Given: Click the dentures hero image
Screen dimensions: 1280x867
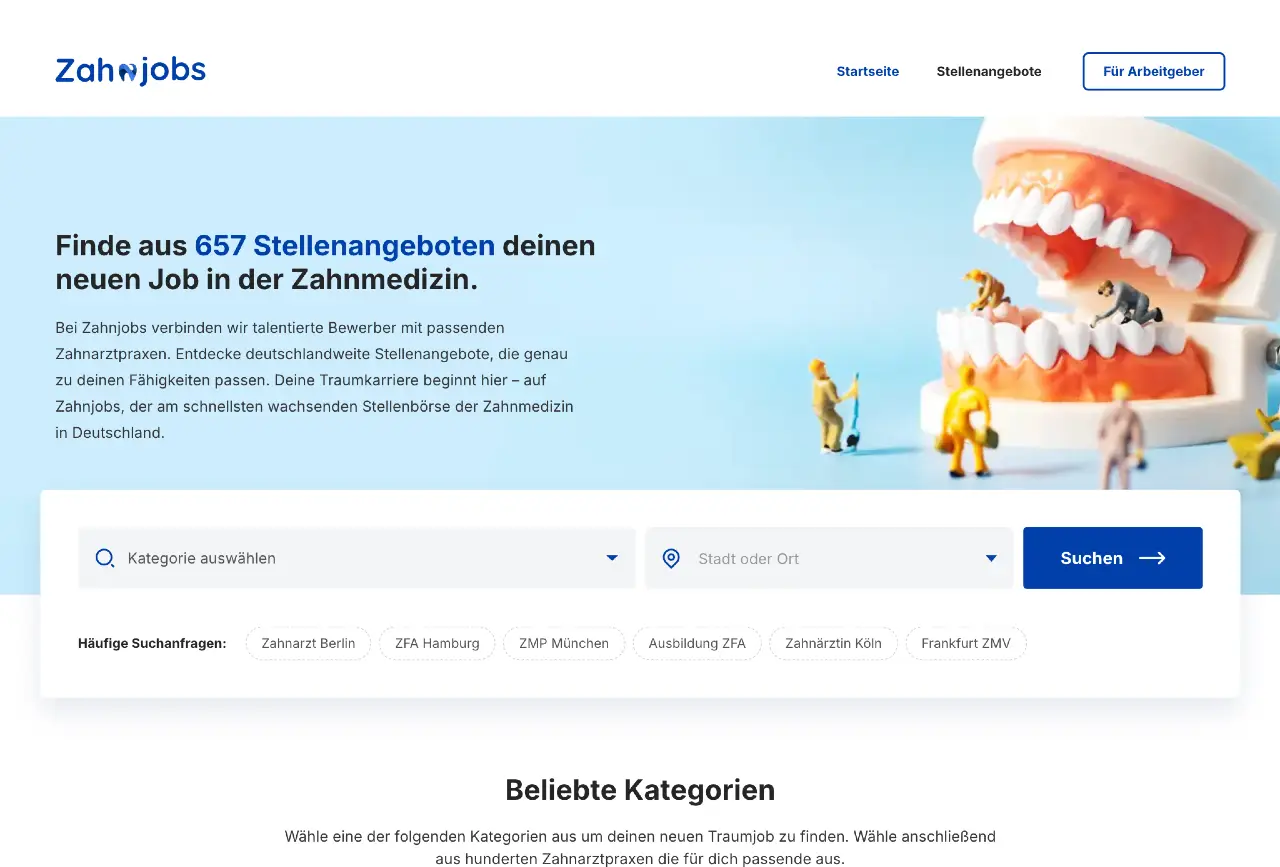Looking at the screenshot, I should pos(1080,300).
